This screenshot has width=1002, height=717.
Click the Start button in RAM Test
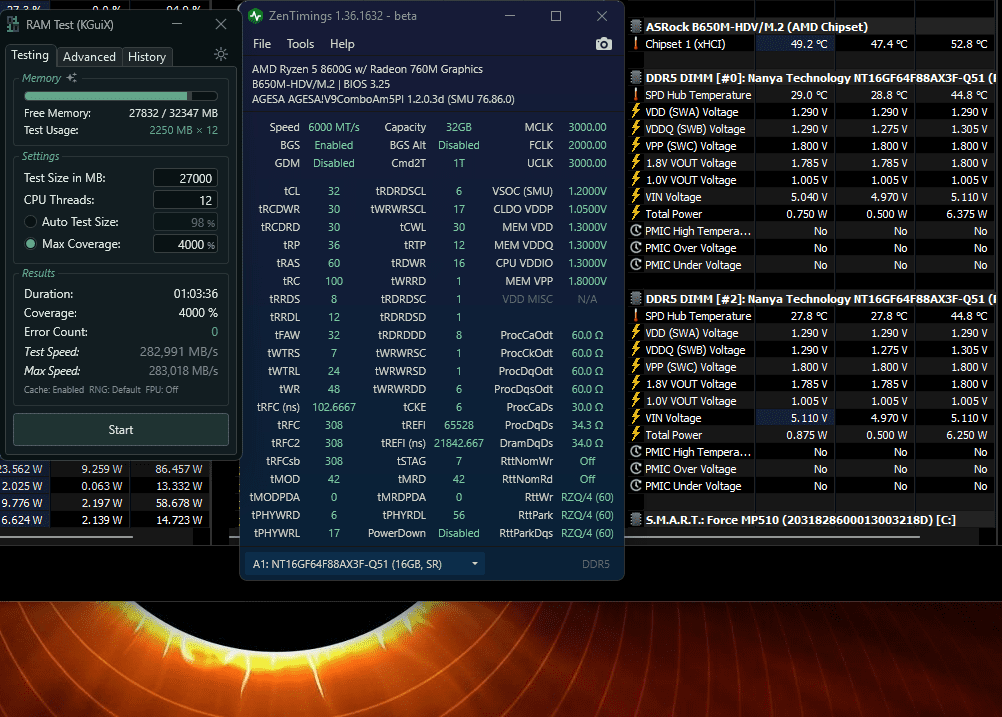click(x=121, y=430)
